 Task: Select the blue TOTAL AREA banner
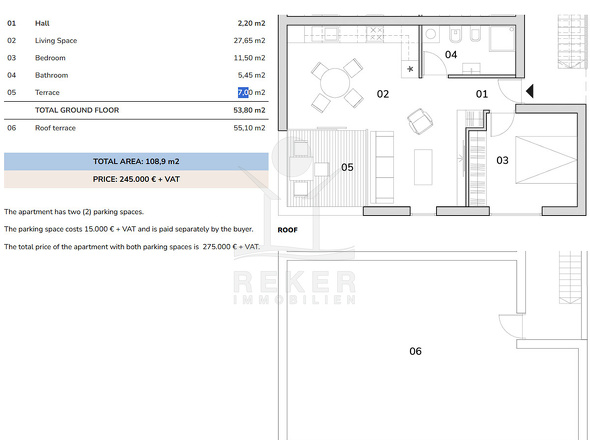coord(136,161)
